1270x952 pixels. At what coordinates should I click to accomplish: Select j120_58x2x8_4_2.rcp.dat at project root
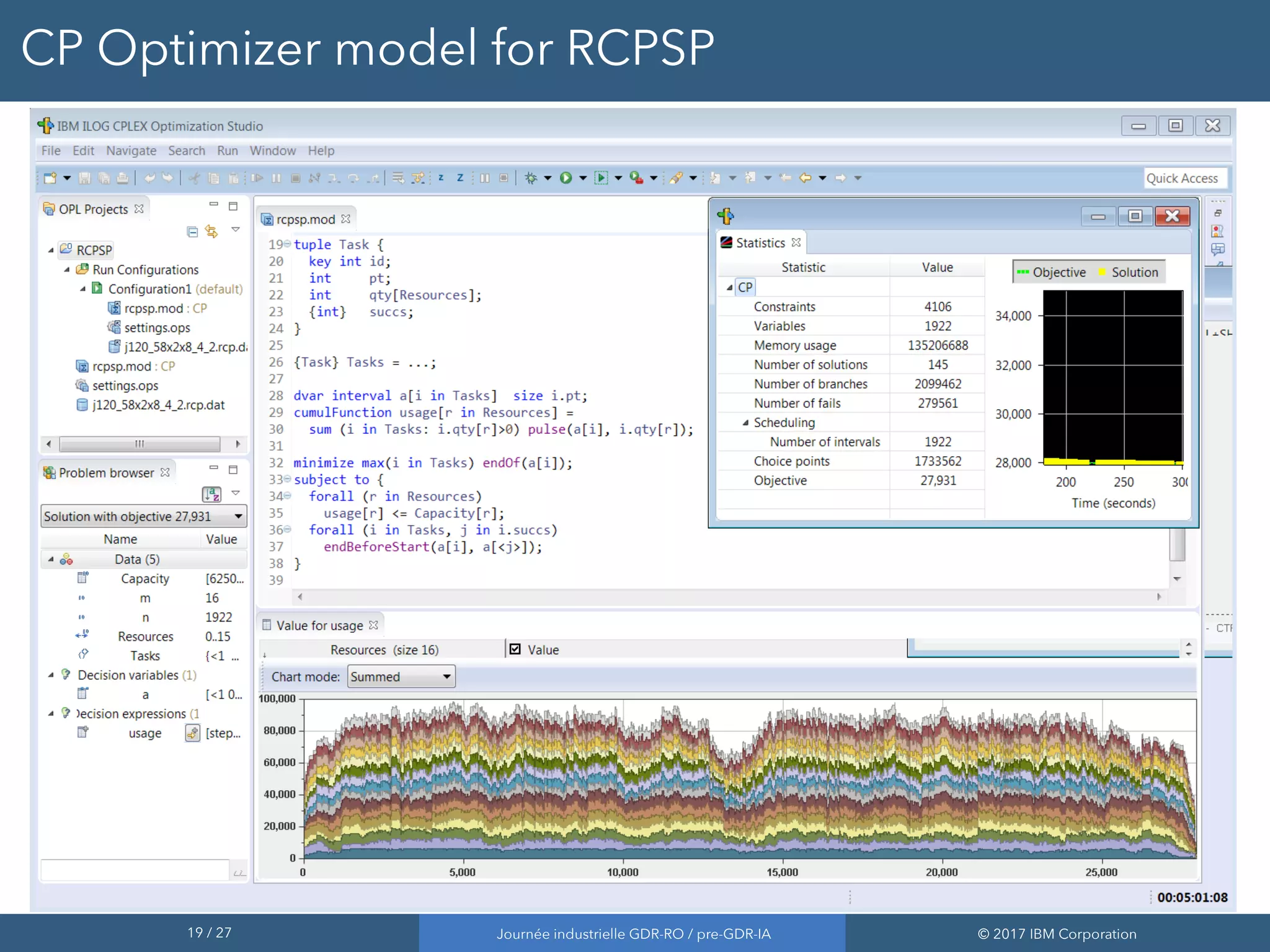(x=158, y=405)
